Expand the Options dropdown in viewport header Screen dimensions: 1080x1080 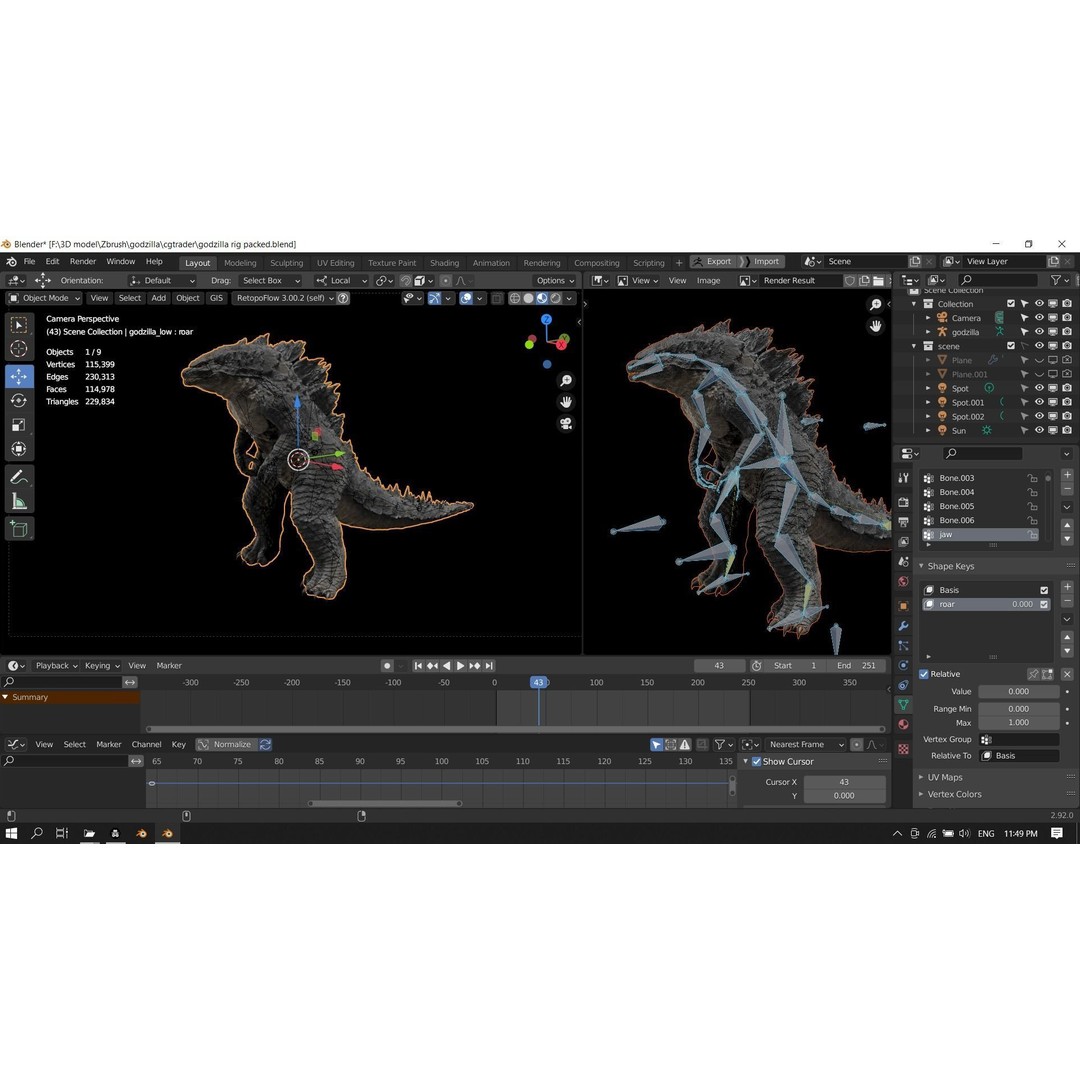(555, 280)
